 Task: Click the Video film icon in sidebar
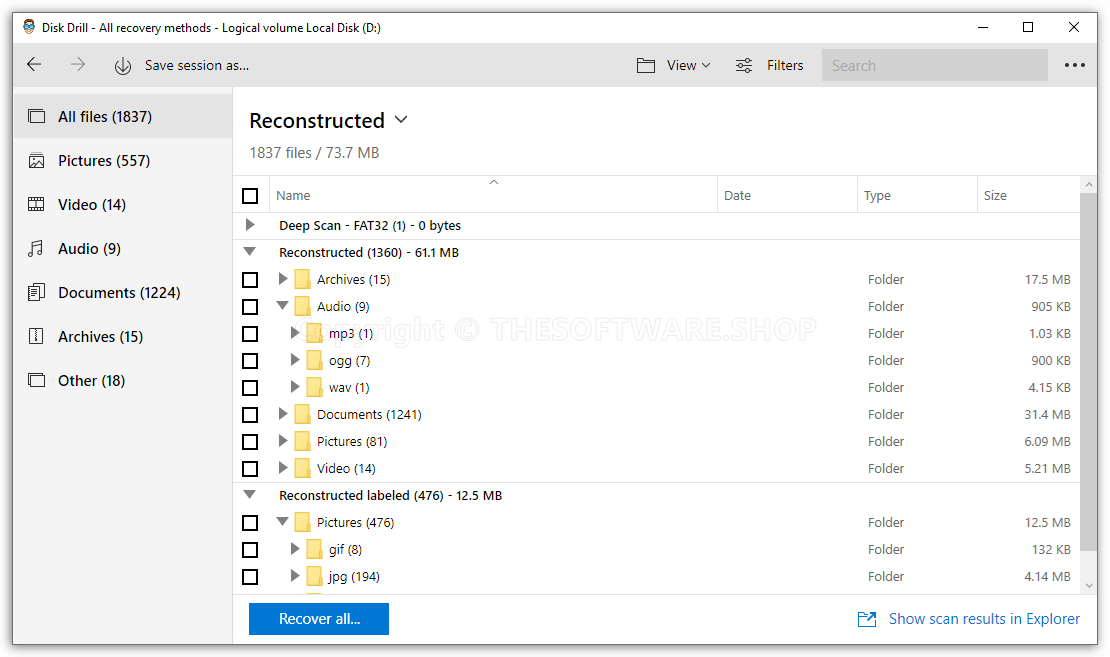pos(37,205)
